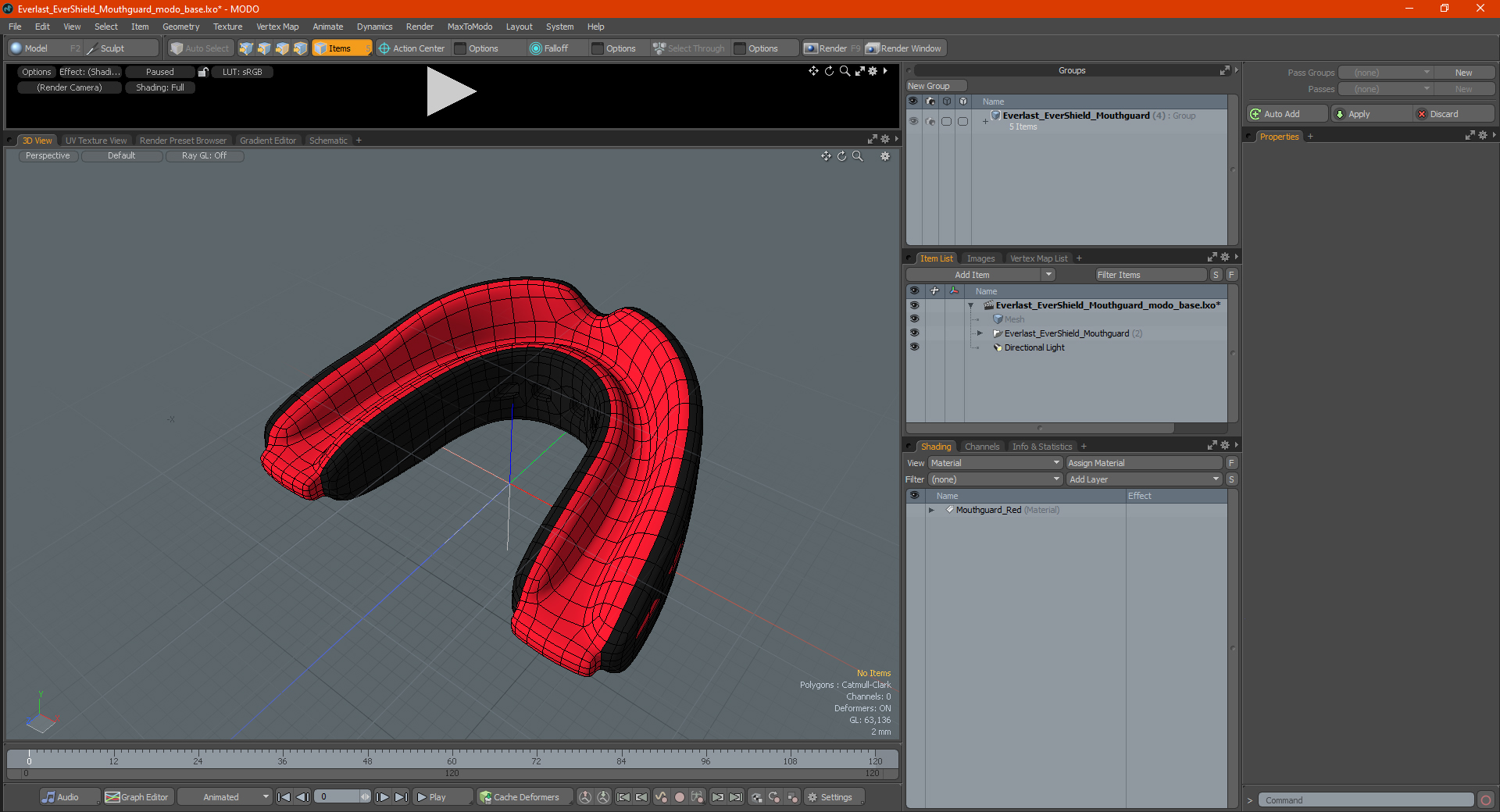Open the Channels tab
Screen dimensions: 1500x812
982,447
